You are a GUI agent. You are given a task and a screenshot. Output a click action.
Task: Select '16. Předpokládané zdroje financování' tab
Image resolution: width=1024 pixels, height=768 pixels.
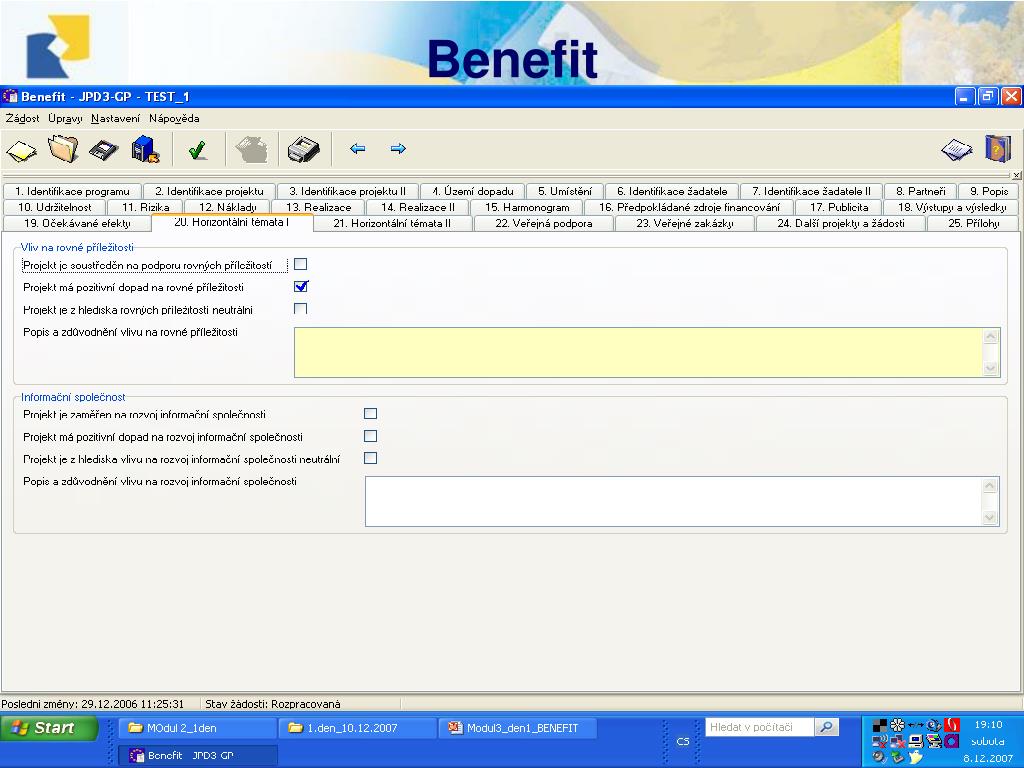pyautogui.click(x=689, y=207)
